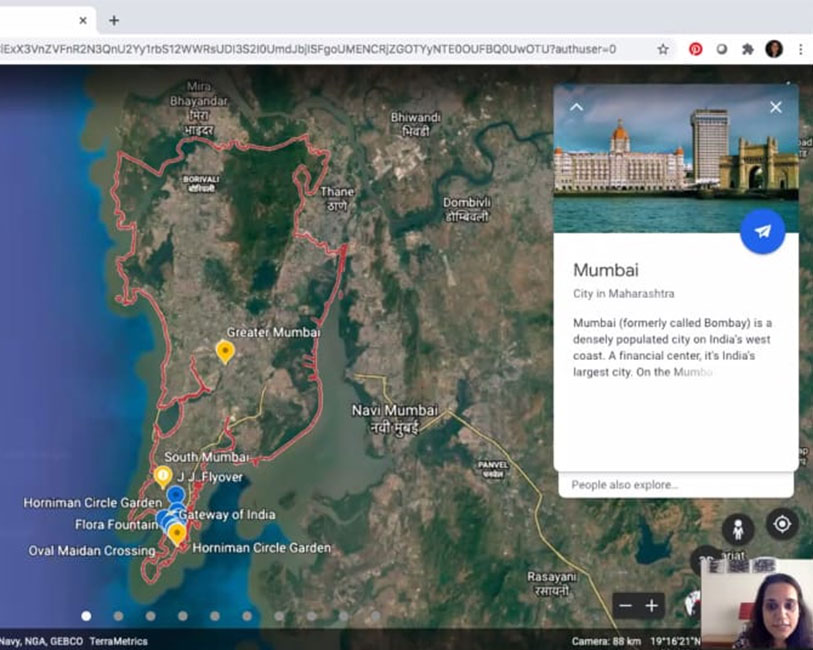Go to the fifth slide dot
The height and width of the screenshot is (650, 813).
[x=215, y=616]
